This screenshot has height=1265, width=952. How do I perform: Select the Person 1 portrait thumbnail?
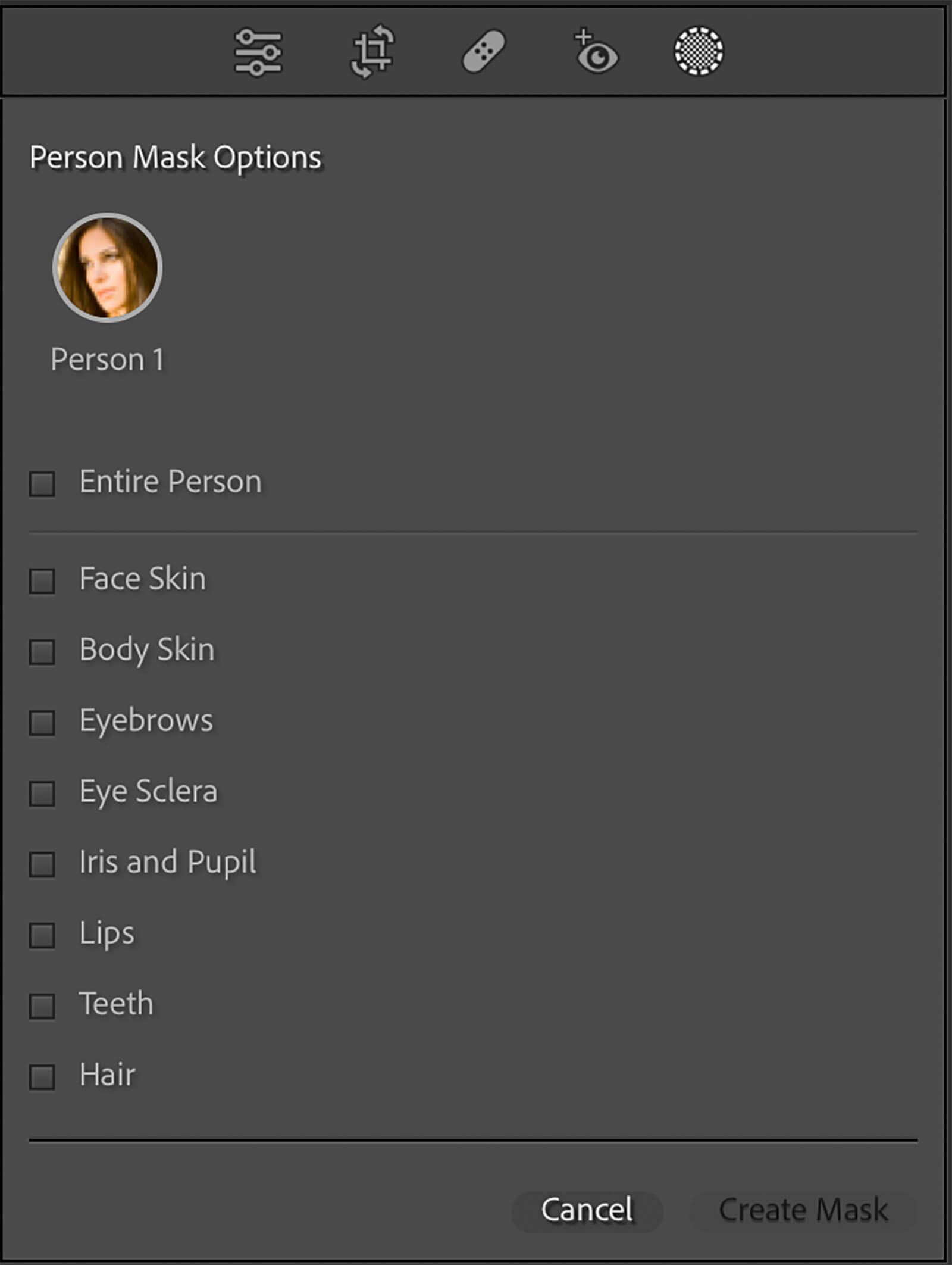(107, 267)
